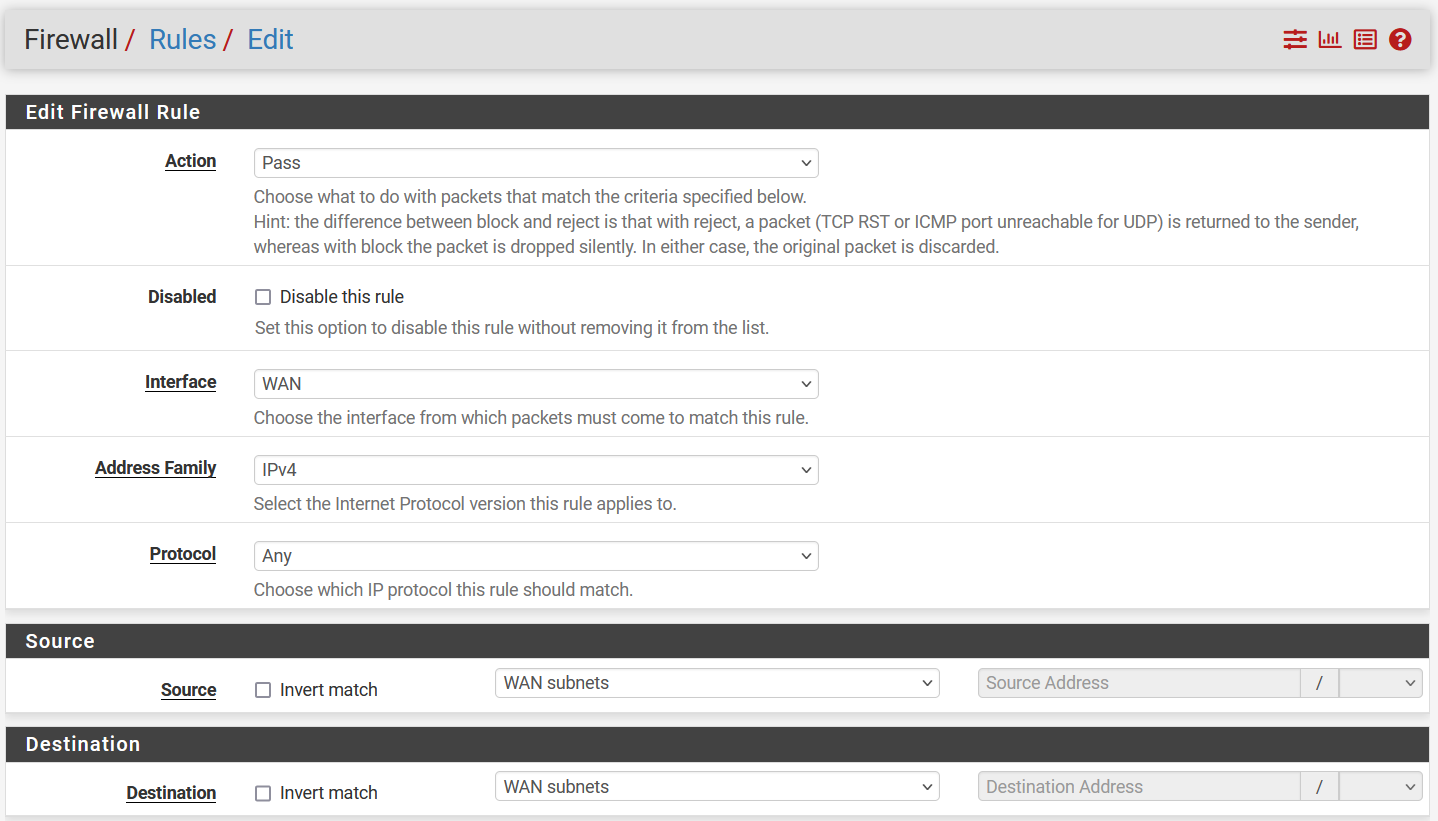Open the Address Family dropdown set to IPv4
Image resolution: width=1438 pixels, height=821 pixels.
click(x=536, y=470)
